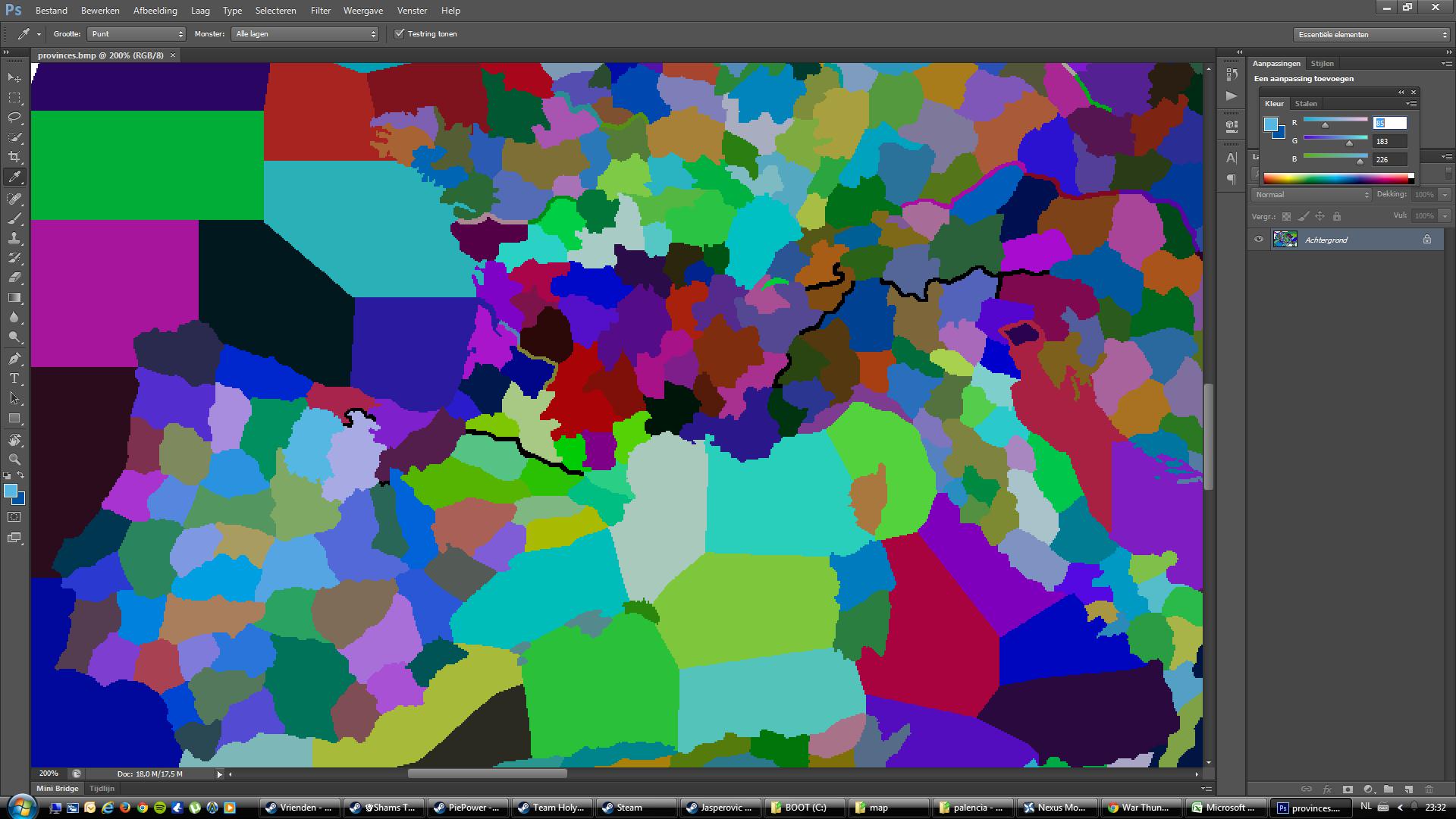Open the Essentiële elementen workspace dropdown

(1371, 35)
